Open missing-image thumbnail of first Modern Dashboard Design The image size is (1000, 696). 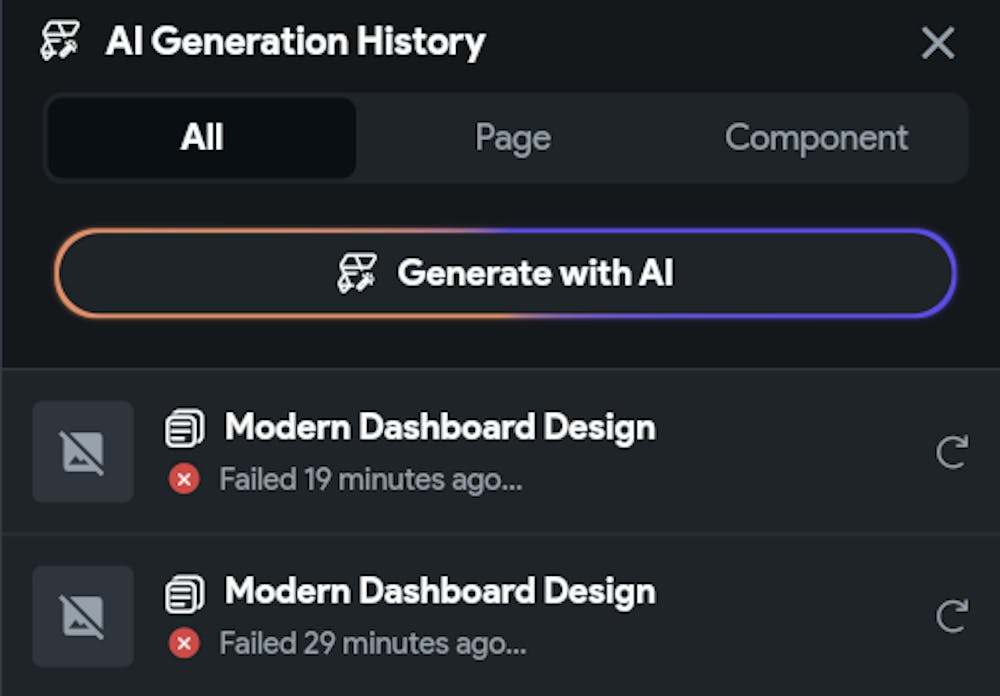point(83,452)
